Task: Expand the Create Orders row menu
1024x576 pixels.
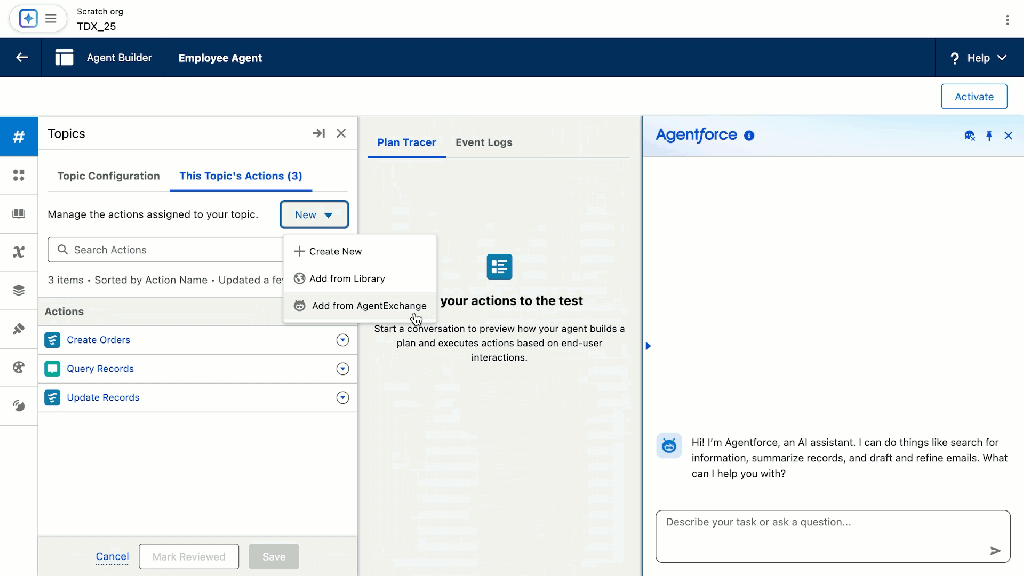Action: pyautogui.click(x=343, y=340)
